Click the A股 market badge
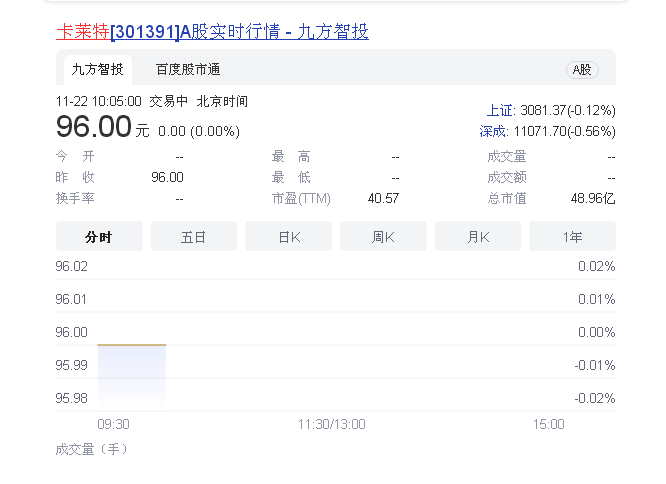This screenshot has width=666, height=484. point(580,70)
